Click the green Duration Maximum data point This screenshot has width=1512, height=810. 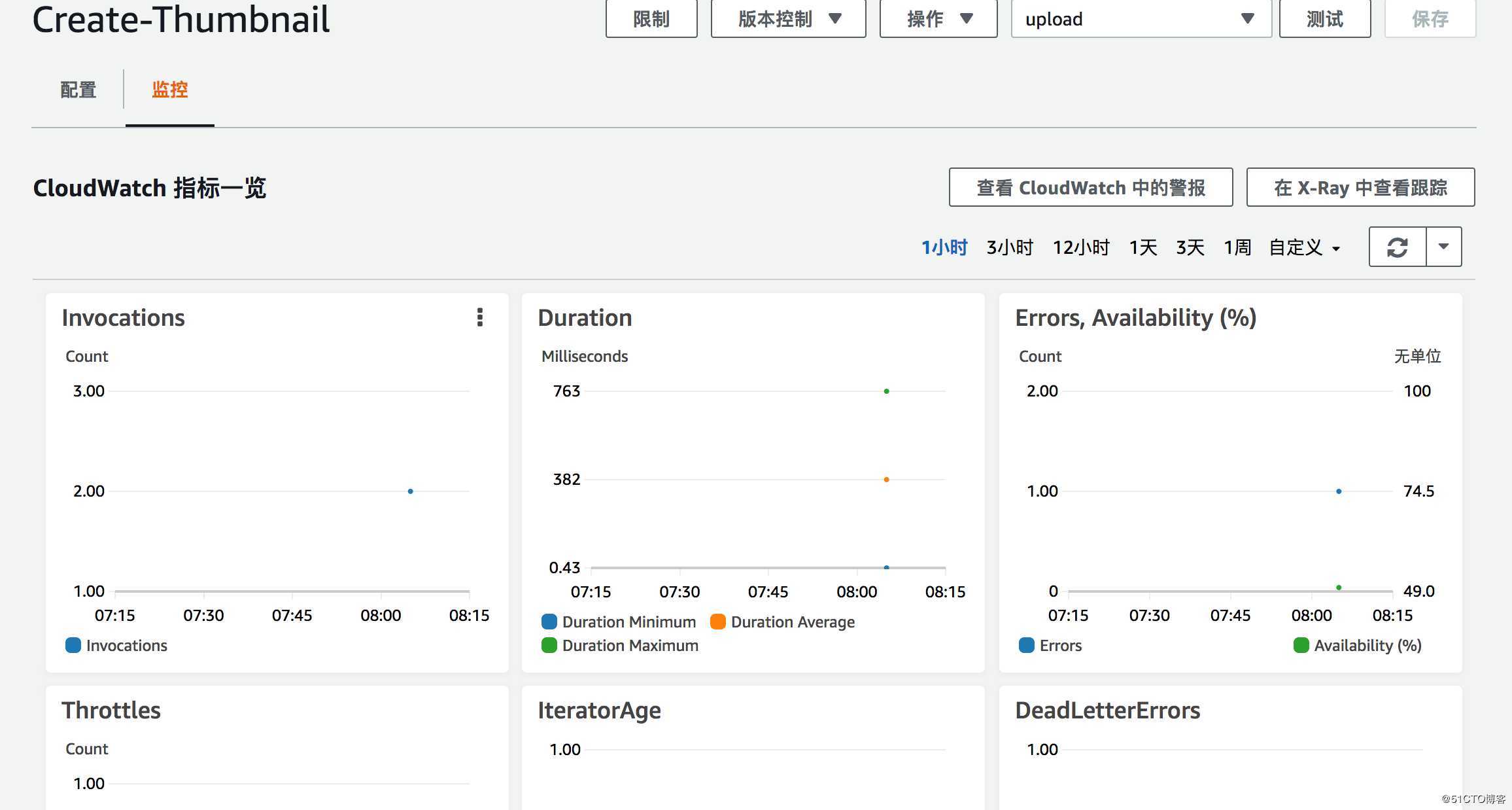pyautogui.click(x=887, y=391)
